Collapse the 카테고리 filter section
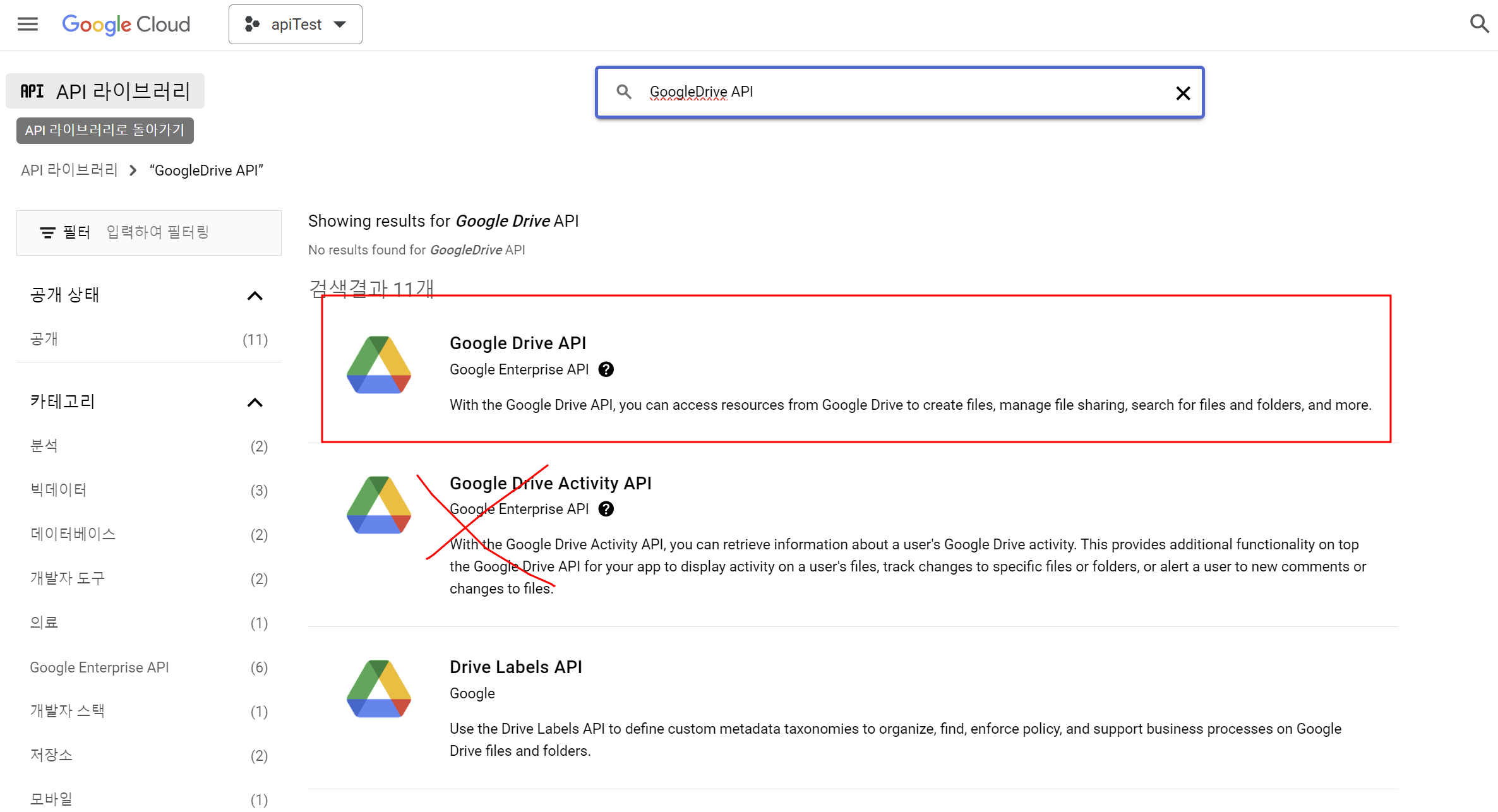 (x=255, y=402)
